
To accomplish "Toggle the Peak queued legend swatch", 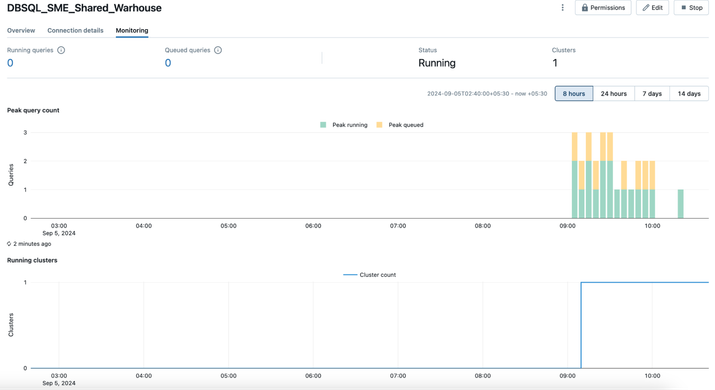I will 379,125.
